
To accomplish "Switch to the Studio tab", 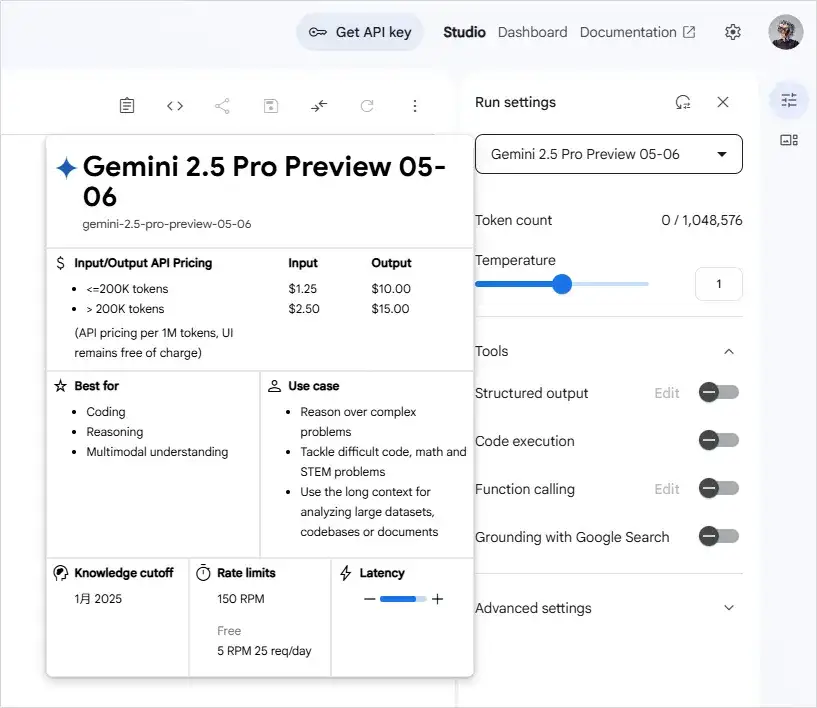I will (464, 32).
